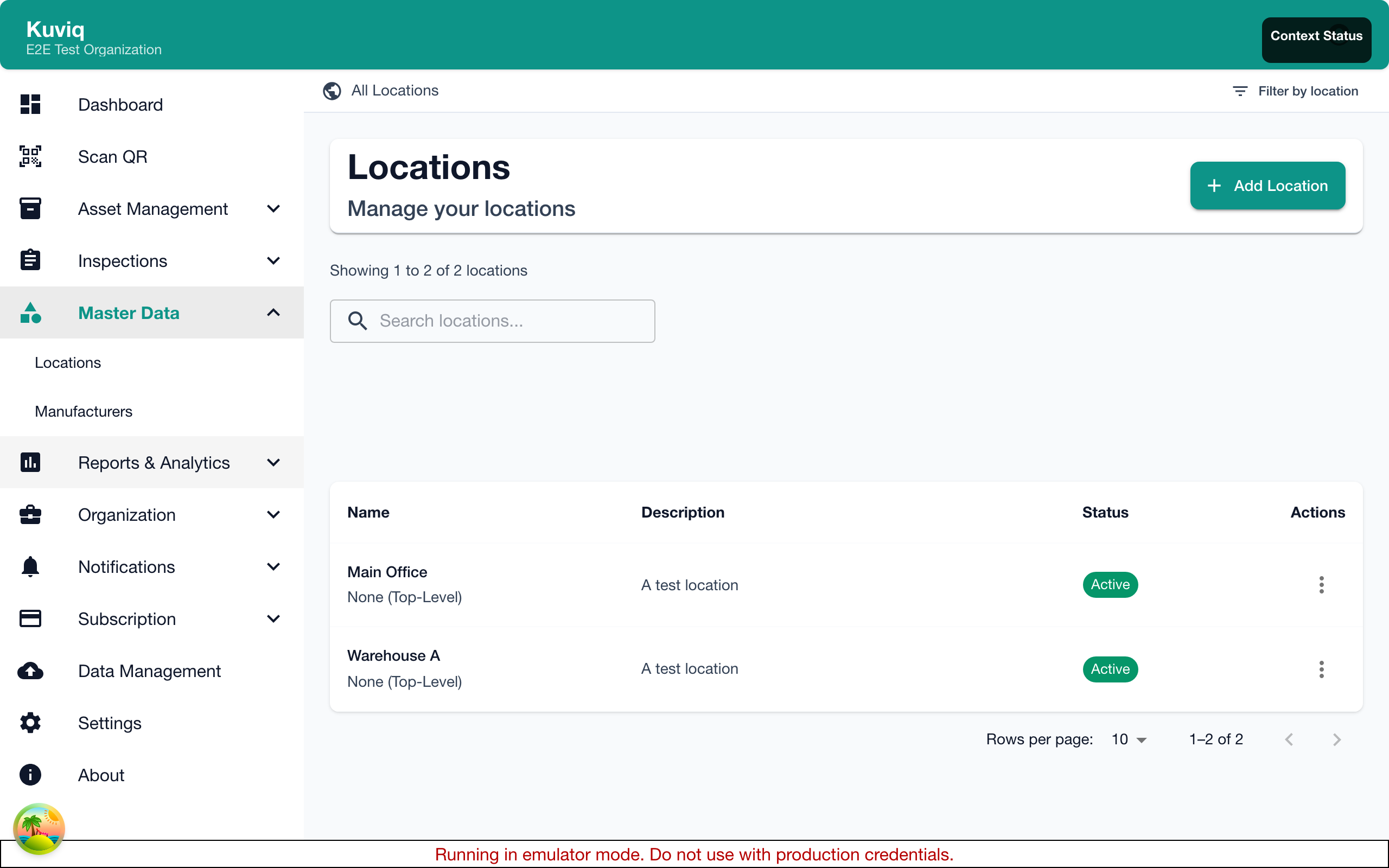The height and width of the screenshot is (868, 1389).
Task: Select the Scan QR icon
Action: click(30, 156)
